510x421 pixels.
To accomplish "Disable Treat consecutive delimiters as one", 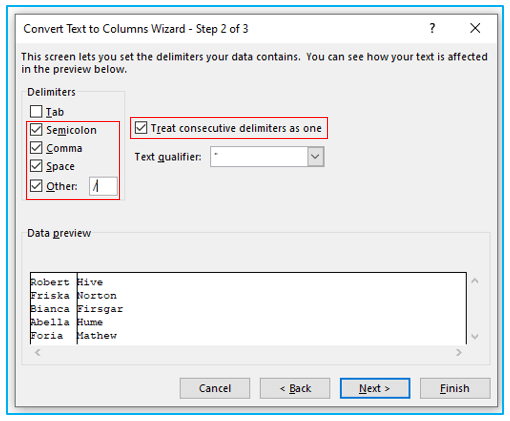I will [x=141, y=128].
